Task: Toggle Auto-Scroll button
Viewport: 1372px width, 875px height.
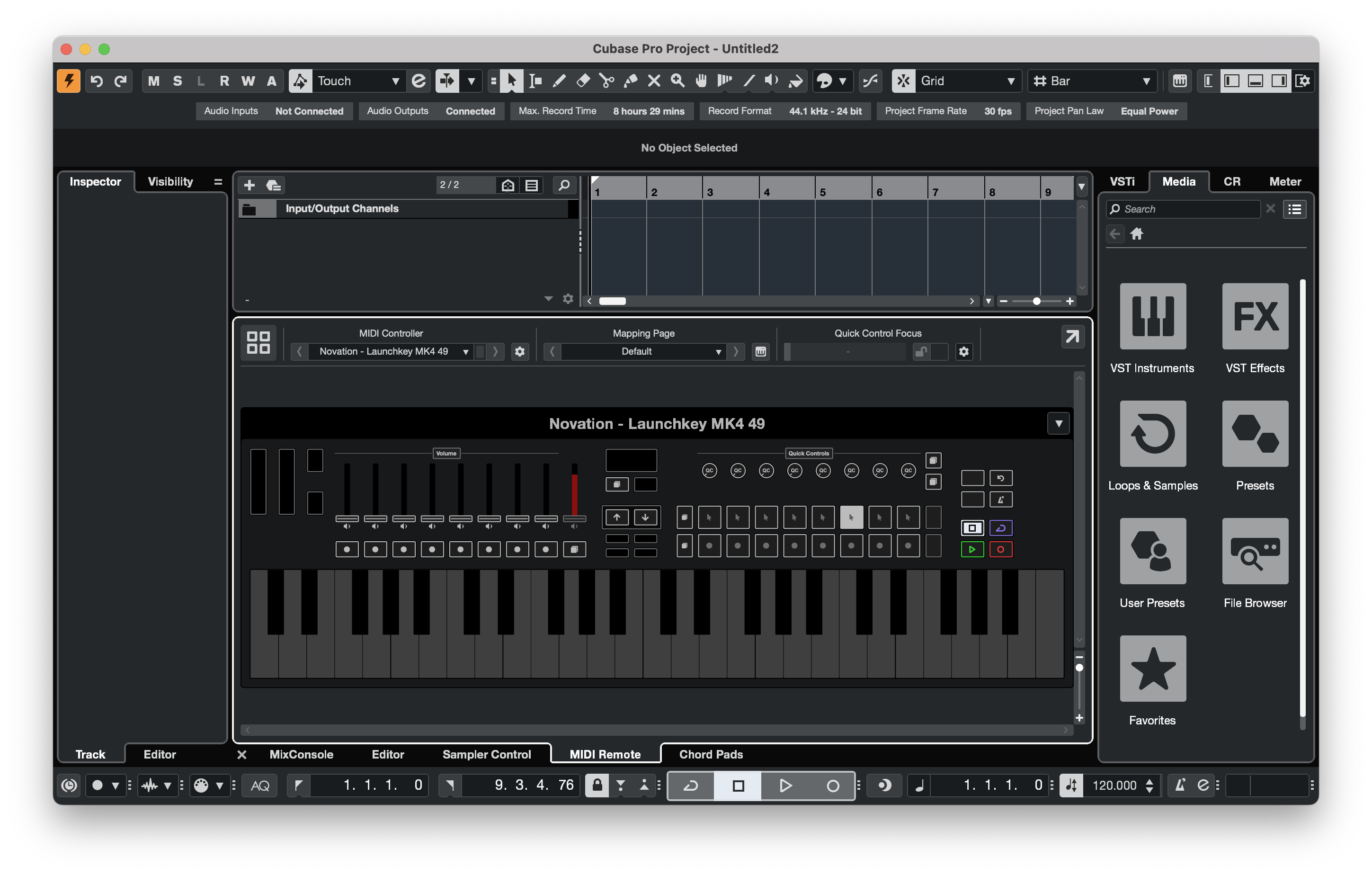Action: [447, 81]
